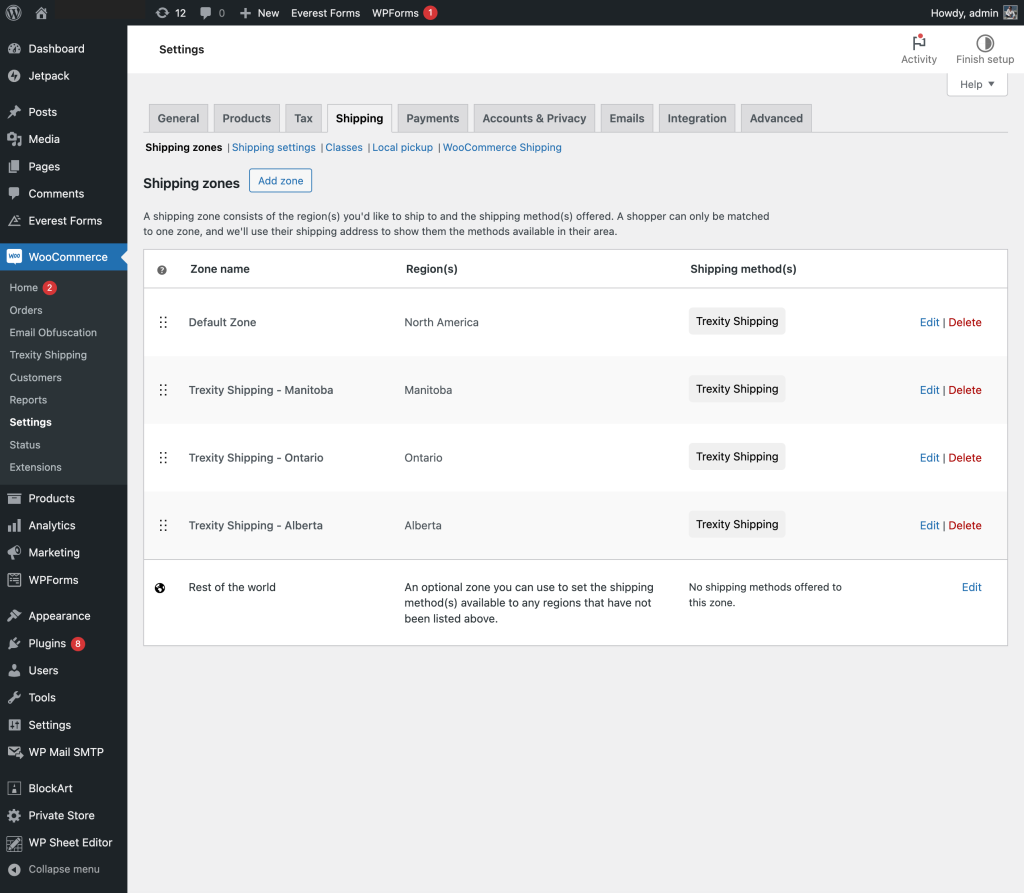Click the Dashboard gauge icon
The width and height of the screenshot is (1024, 893).
(14, 48)
